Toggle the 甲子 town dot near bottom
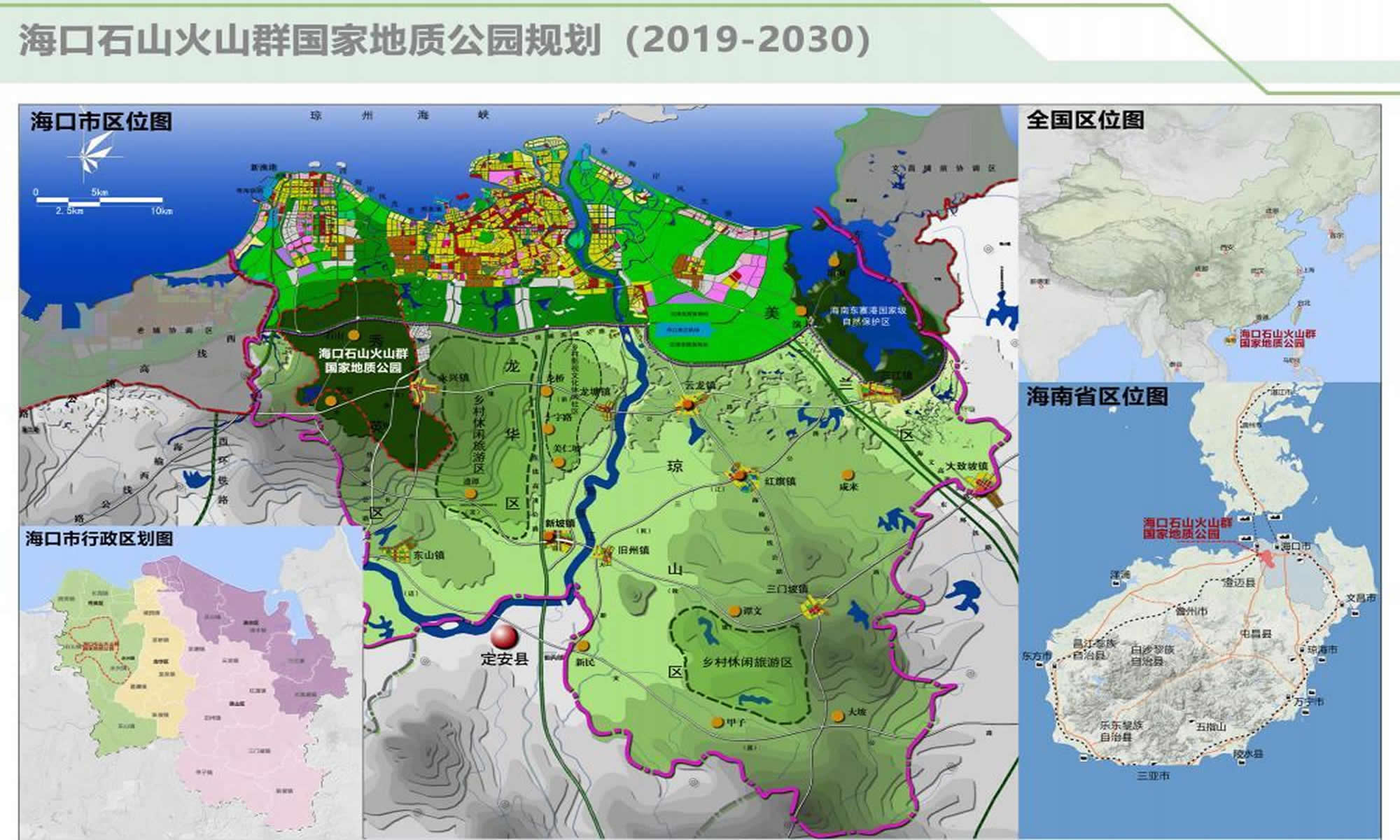1400x840 pixels. pyautogui.click(x=715, y=721)
